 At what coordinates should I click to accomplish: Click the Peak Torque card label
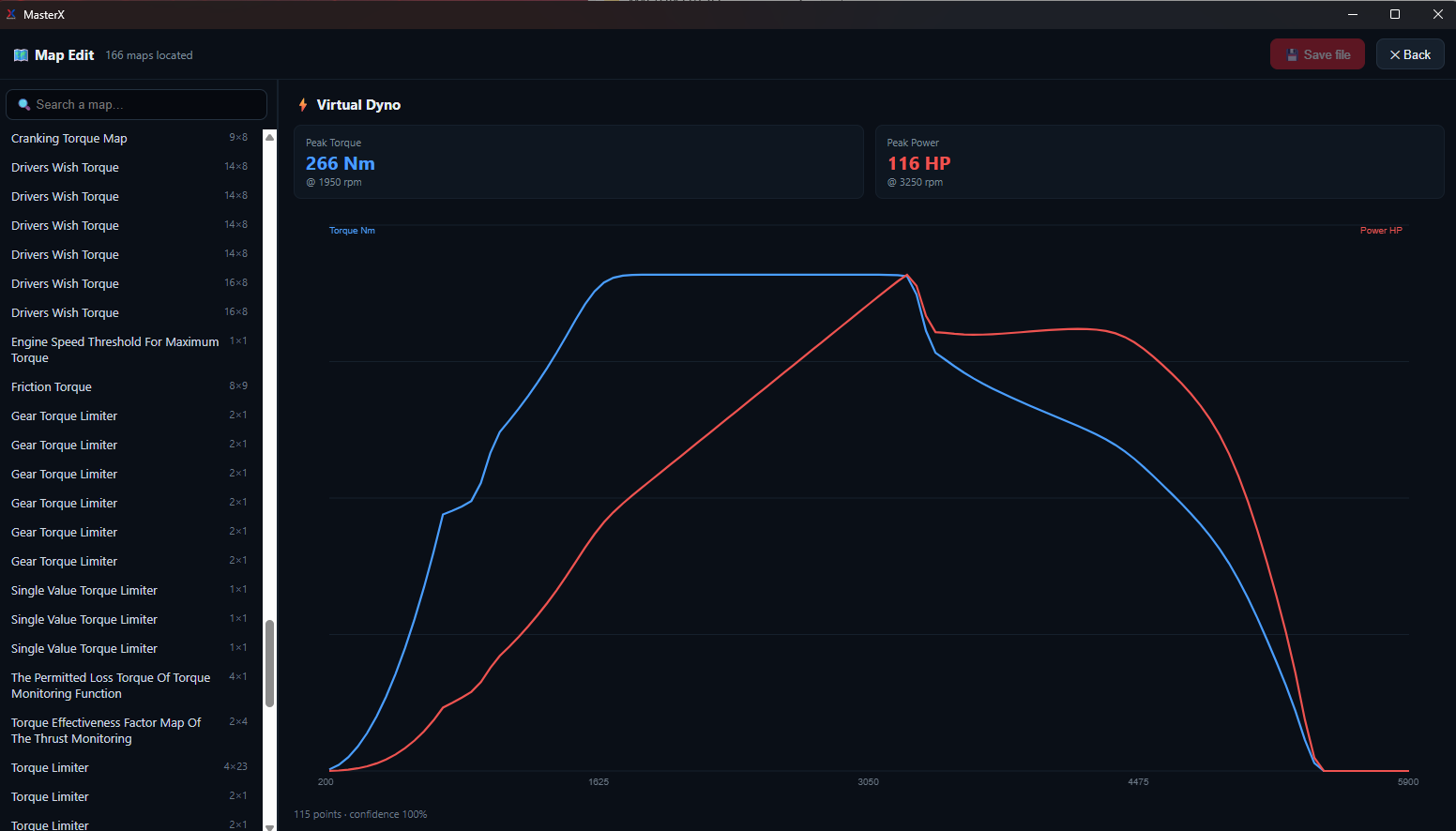[334, 143]
